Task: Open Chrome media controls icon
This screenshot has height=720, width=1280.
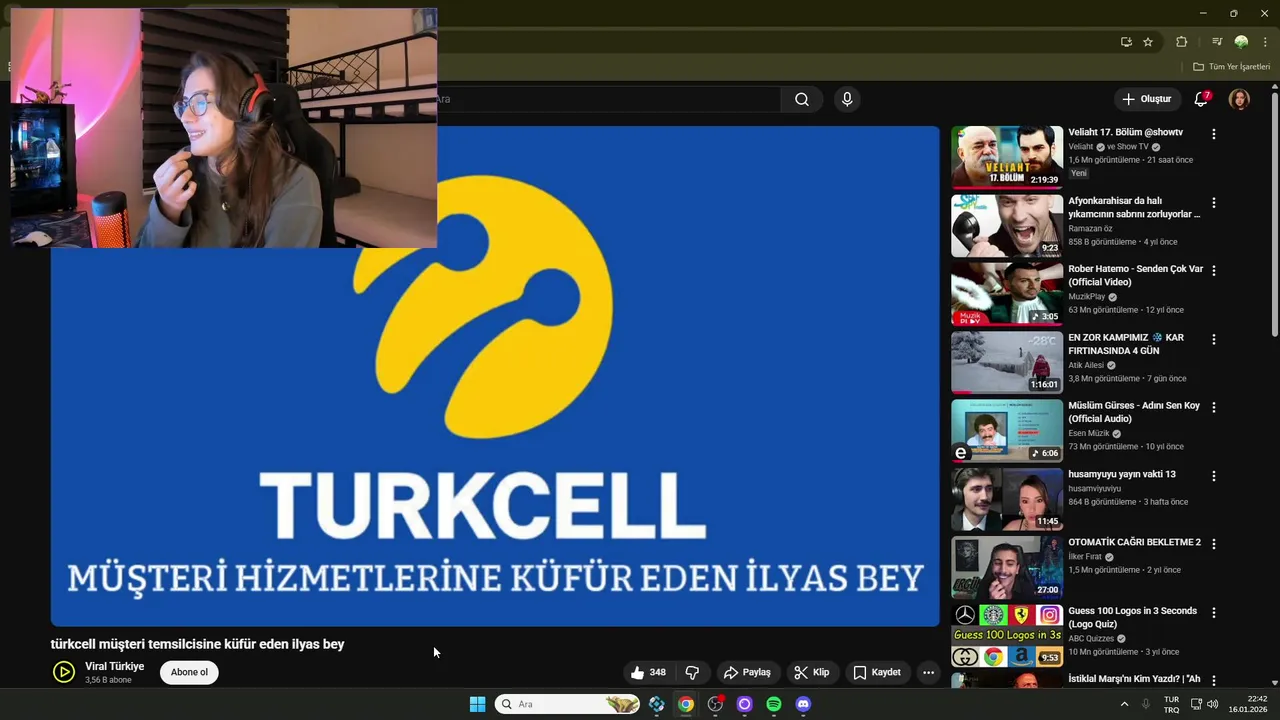Action: pyautogui.click(x=1217, y=42)
